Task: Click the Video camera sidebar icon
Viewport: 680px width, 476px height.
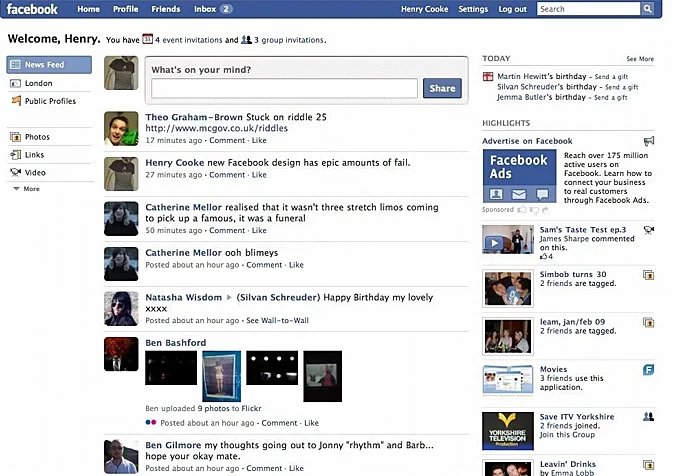Action: coord(15,173)
